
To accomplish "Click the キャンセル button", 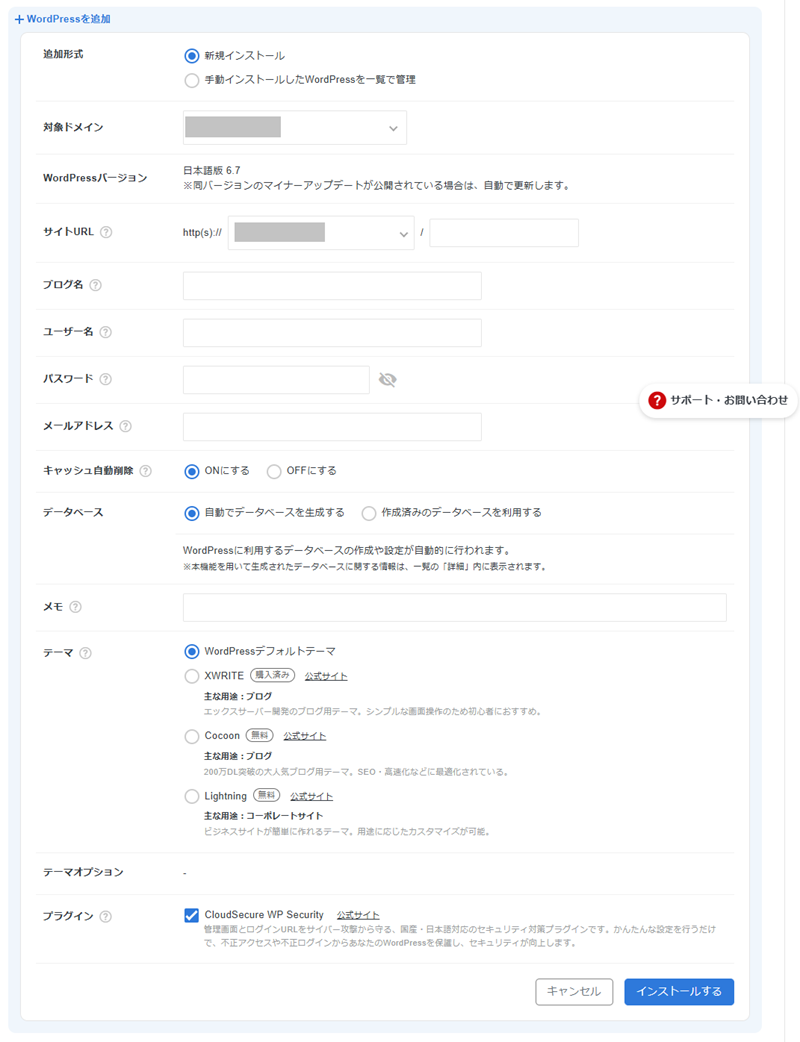I will [x=574, y=991].
